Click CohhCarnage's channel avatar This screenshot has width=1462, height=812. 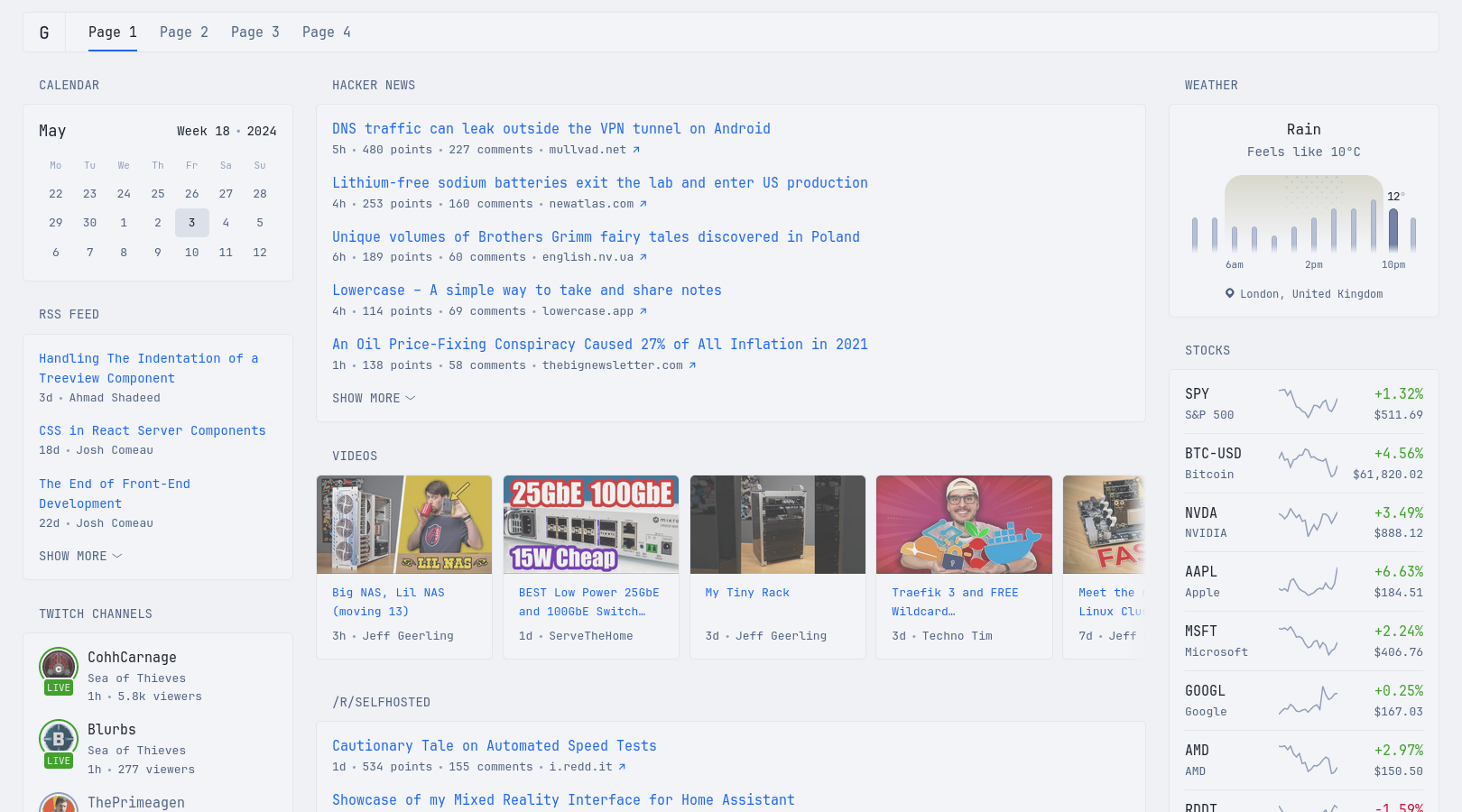point(59,668)
